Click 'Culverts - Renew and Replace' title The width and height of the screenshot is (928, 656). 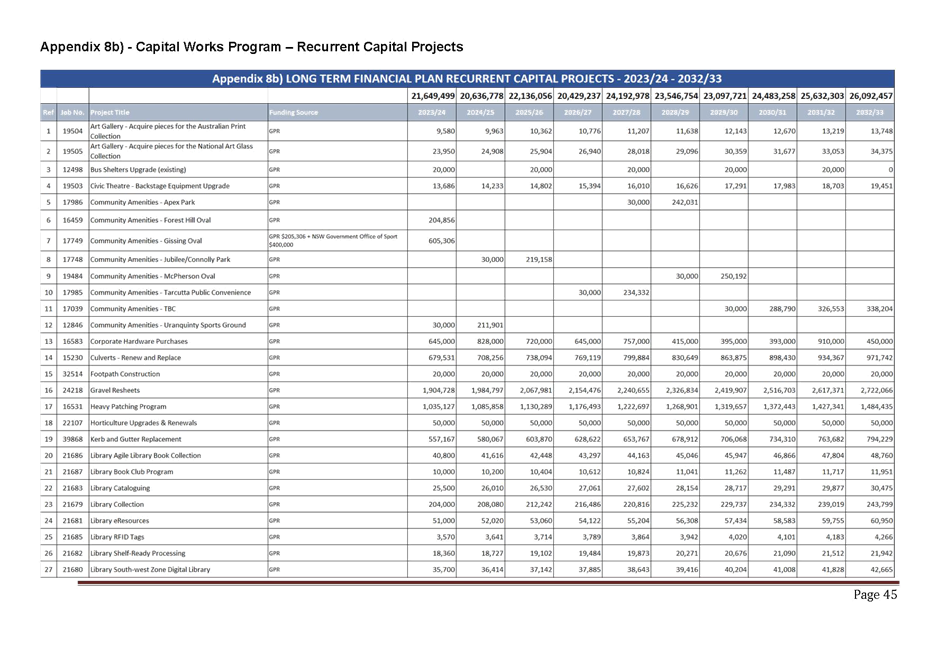click(136, 358)
